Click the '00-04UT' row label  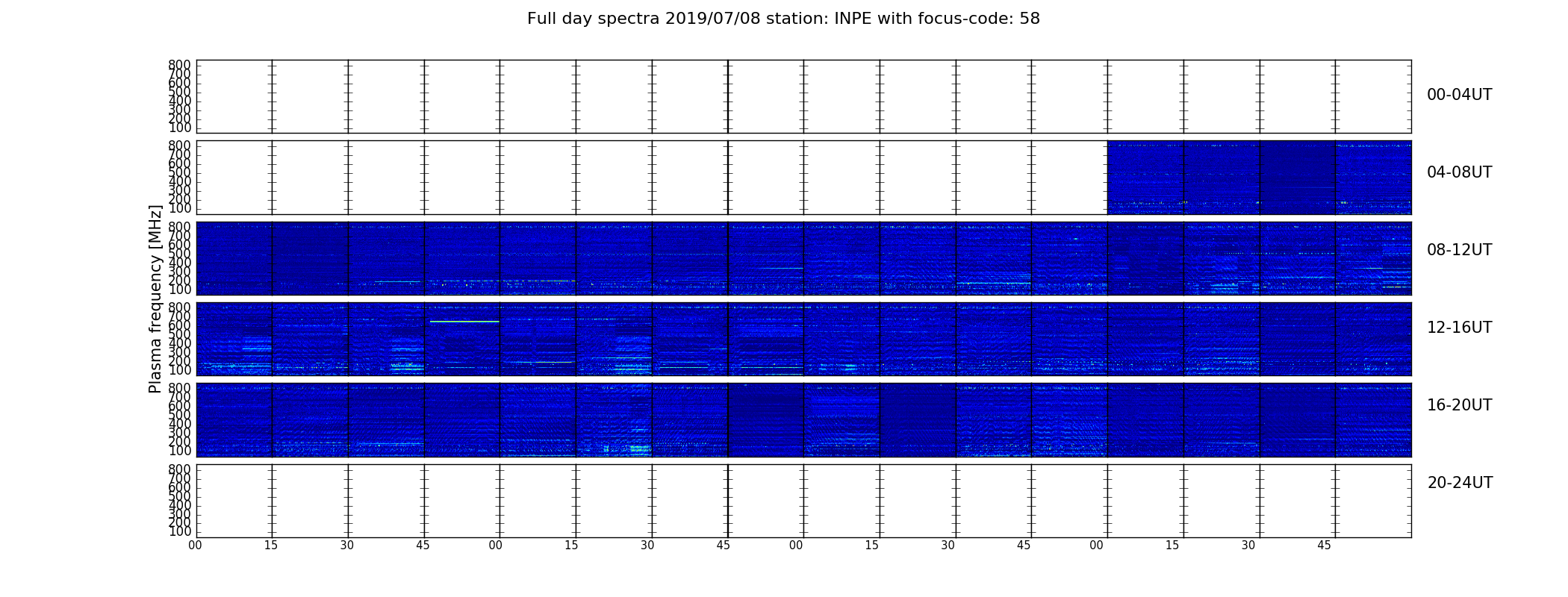pos(1459,95)
